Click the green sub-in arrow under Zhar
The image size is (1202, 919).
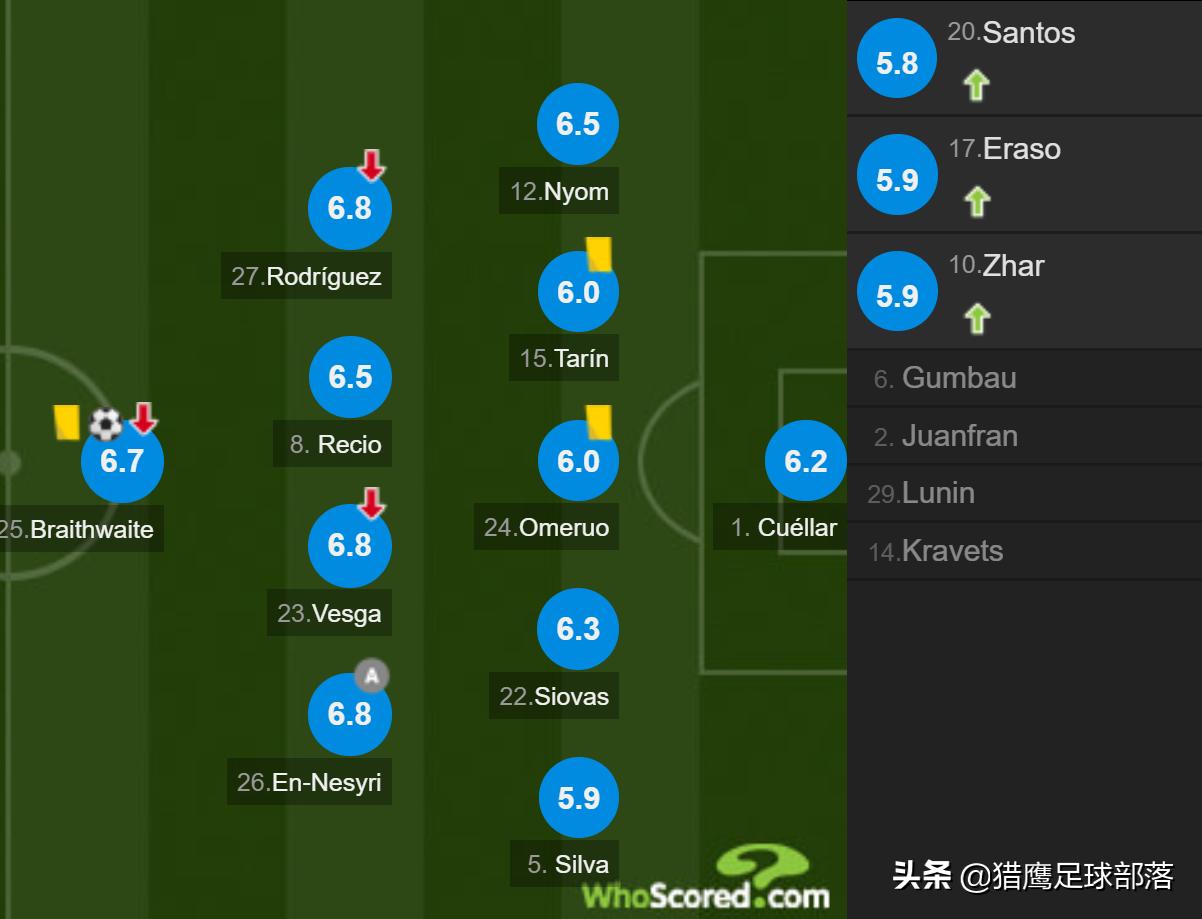(976, 319)
